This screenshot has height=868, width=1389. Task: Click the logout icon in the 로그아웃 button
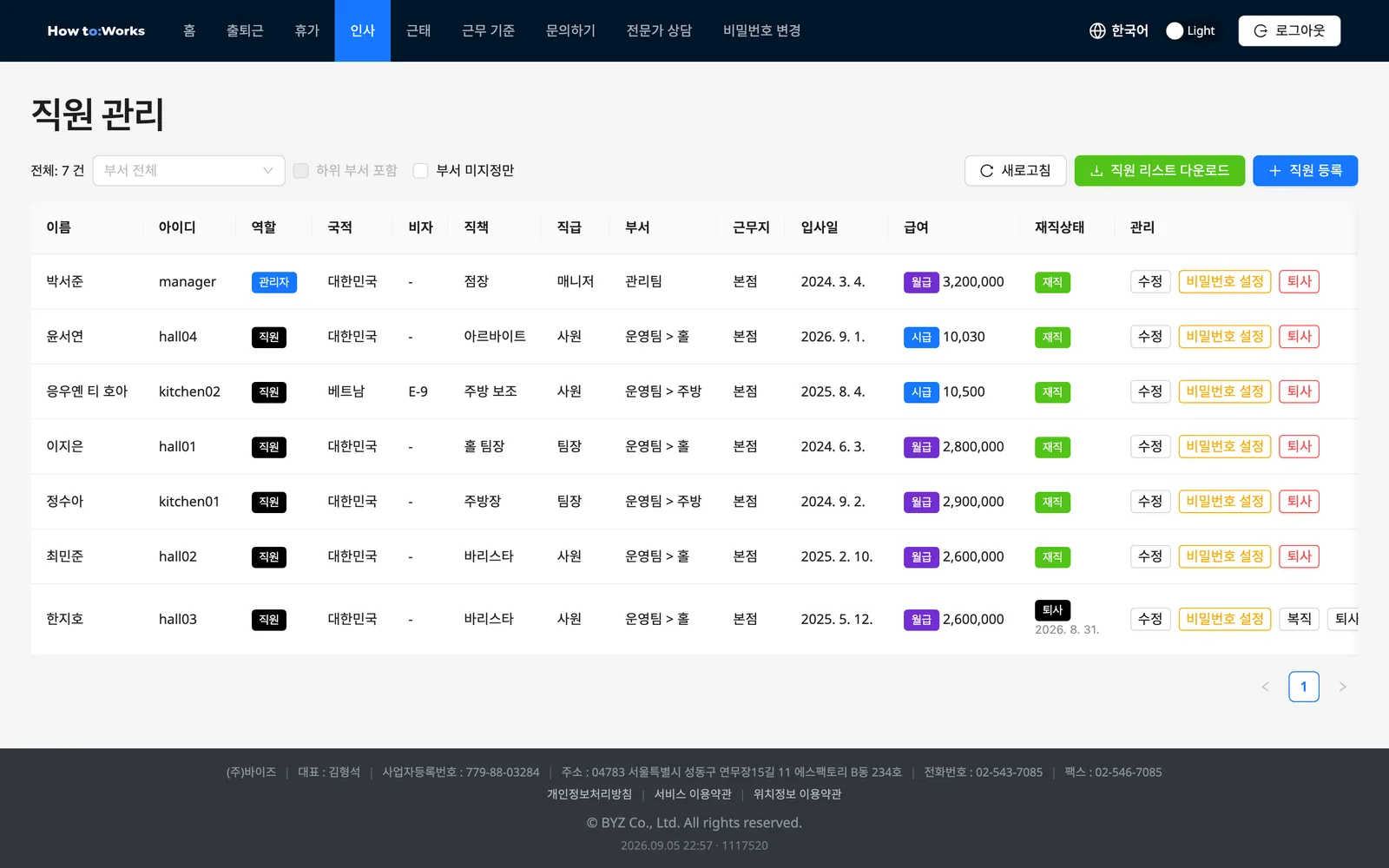1261,30
